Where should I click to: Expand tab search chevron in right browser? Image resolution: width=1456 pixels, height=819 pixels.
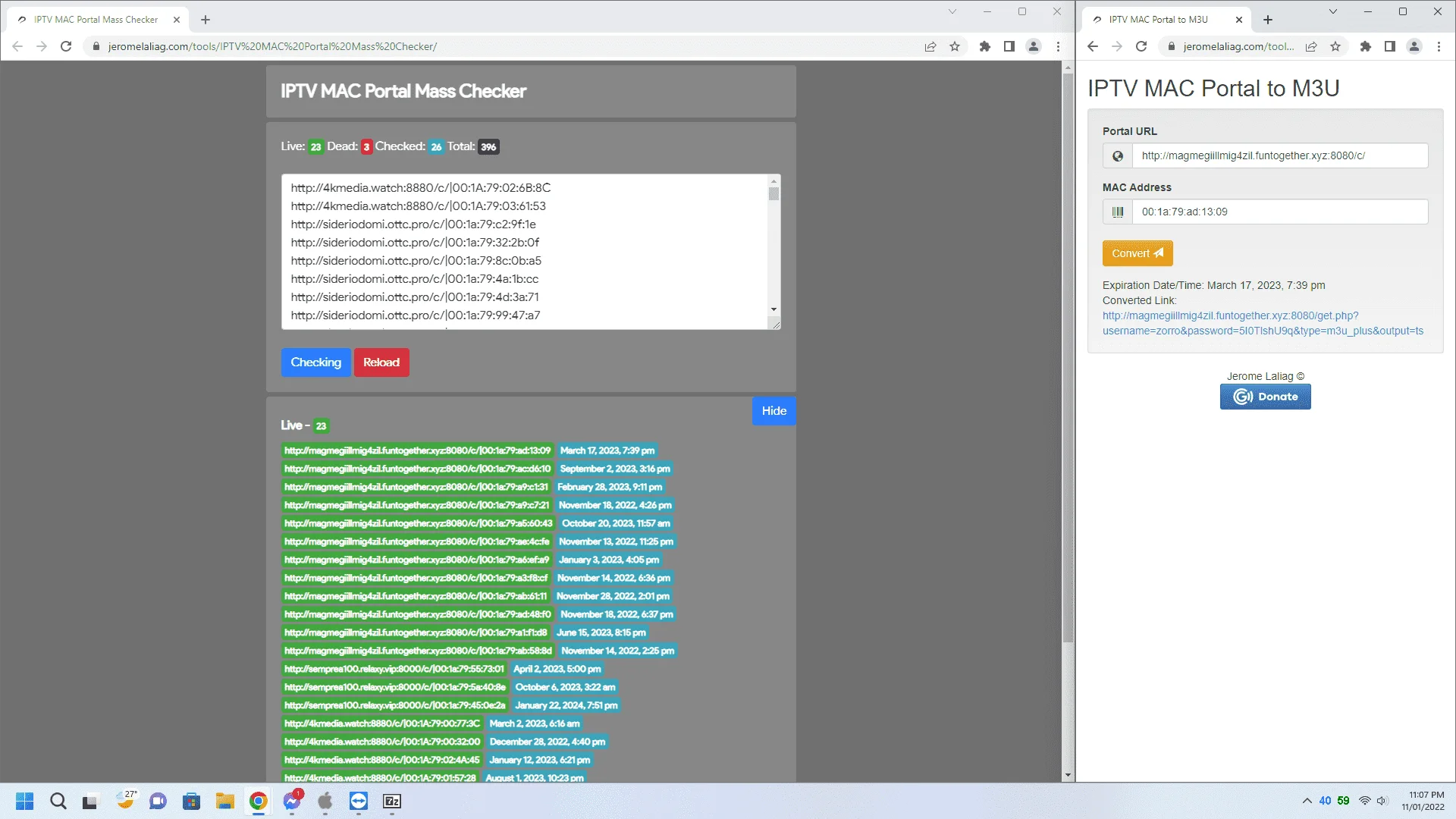coord(1332,11)
